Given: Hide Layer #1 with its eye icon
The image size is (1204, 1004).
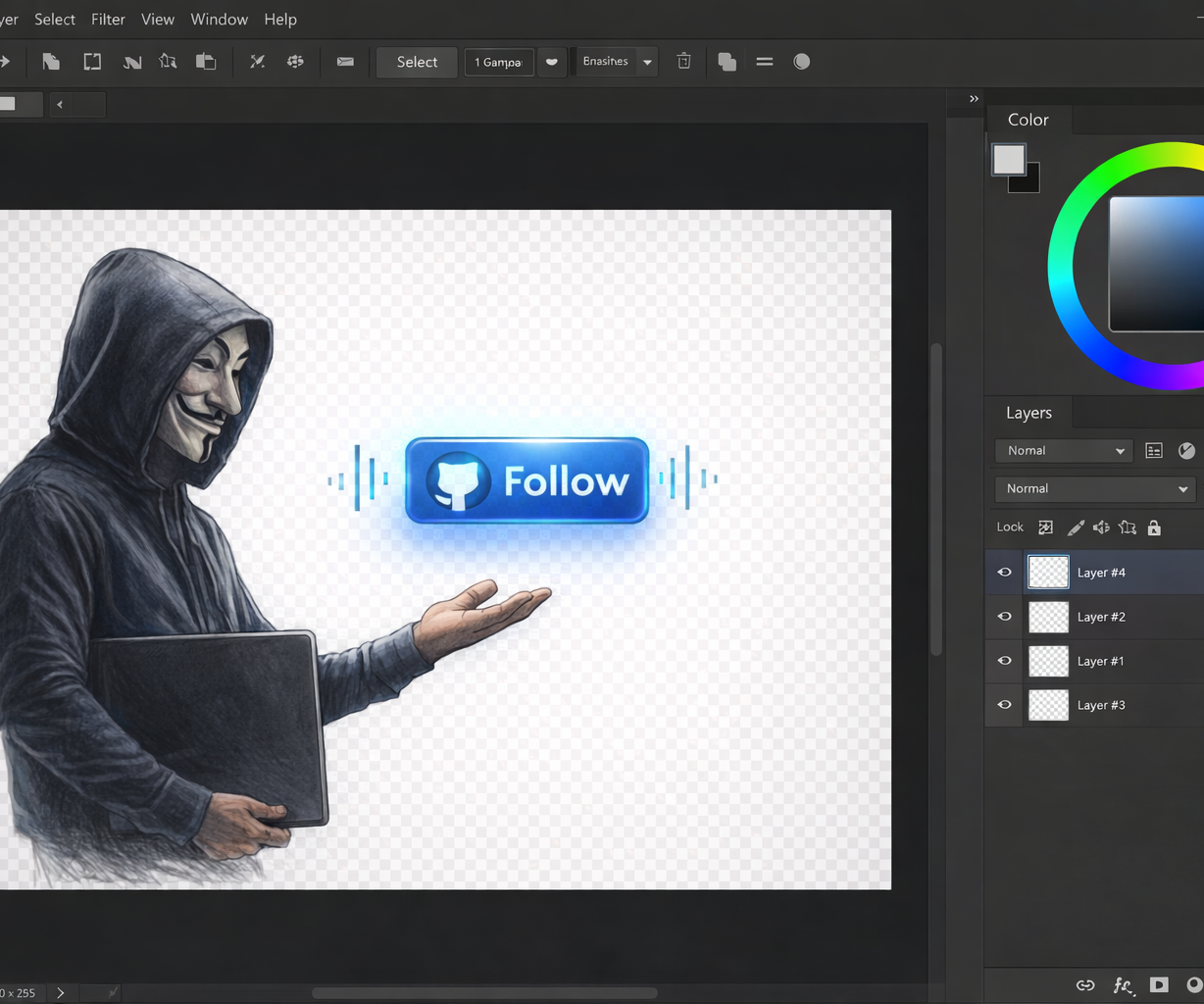Looking at the screenshot, I should click(x=1005, y=661).
